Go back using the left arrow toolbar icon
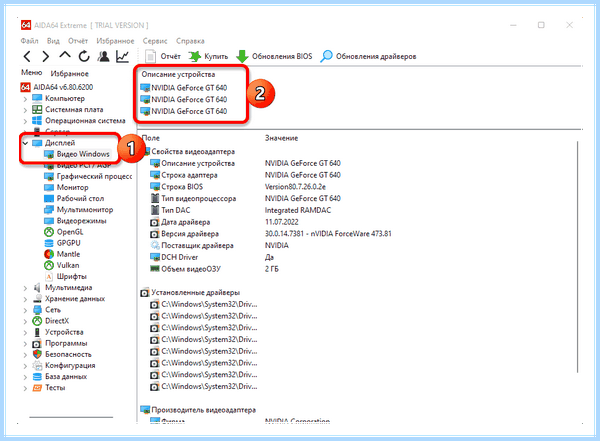This screenshot has width=600, height=441. [27, 57]
